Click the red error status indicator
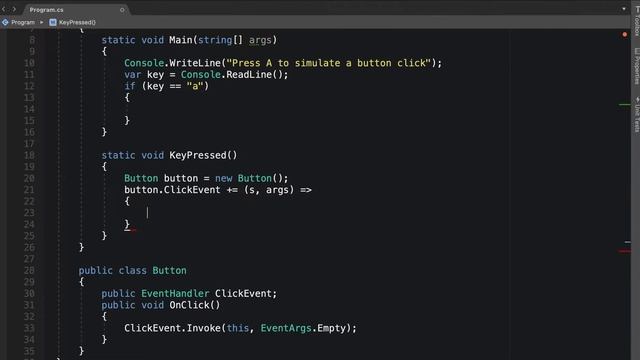Image resolution: width=640 pixels, height=360 pixels. tap(624, 35)
